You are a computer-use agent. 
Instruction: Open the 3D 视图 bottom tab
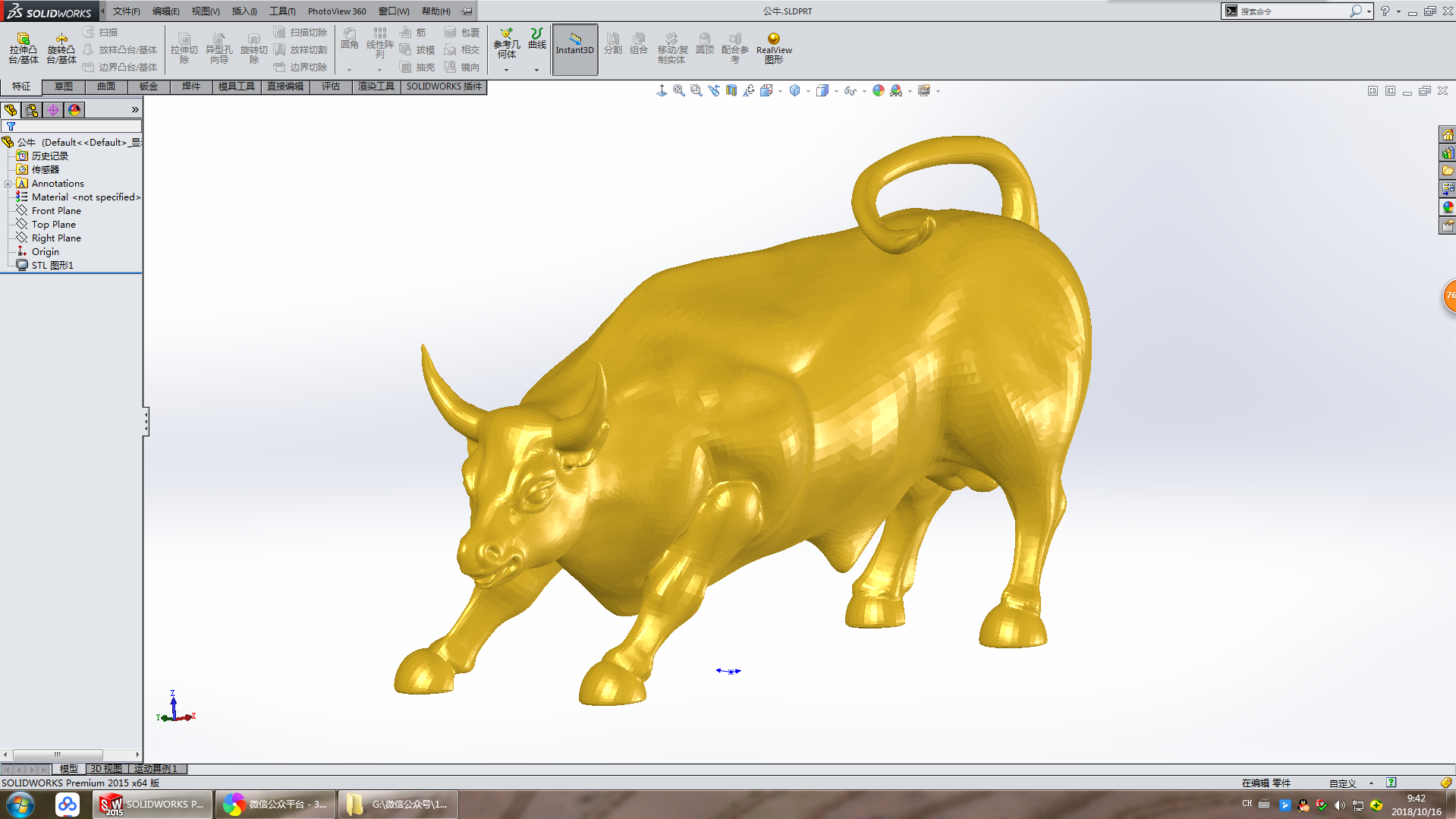click(106, 769)
